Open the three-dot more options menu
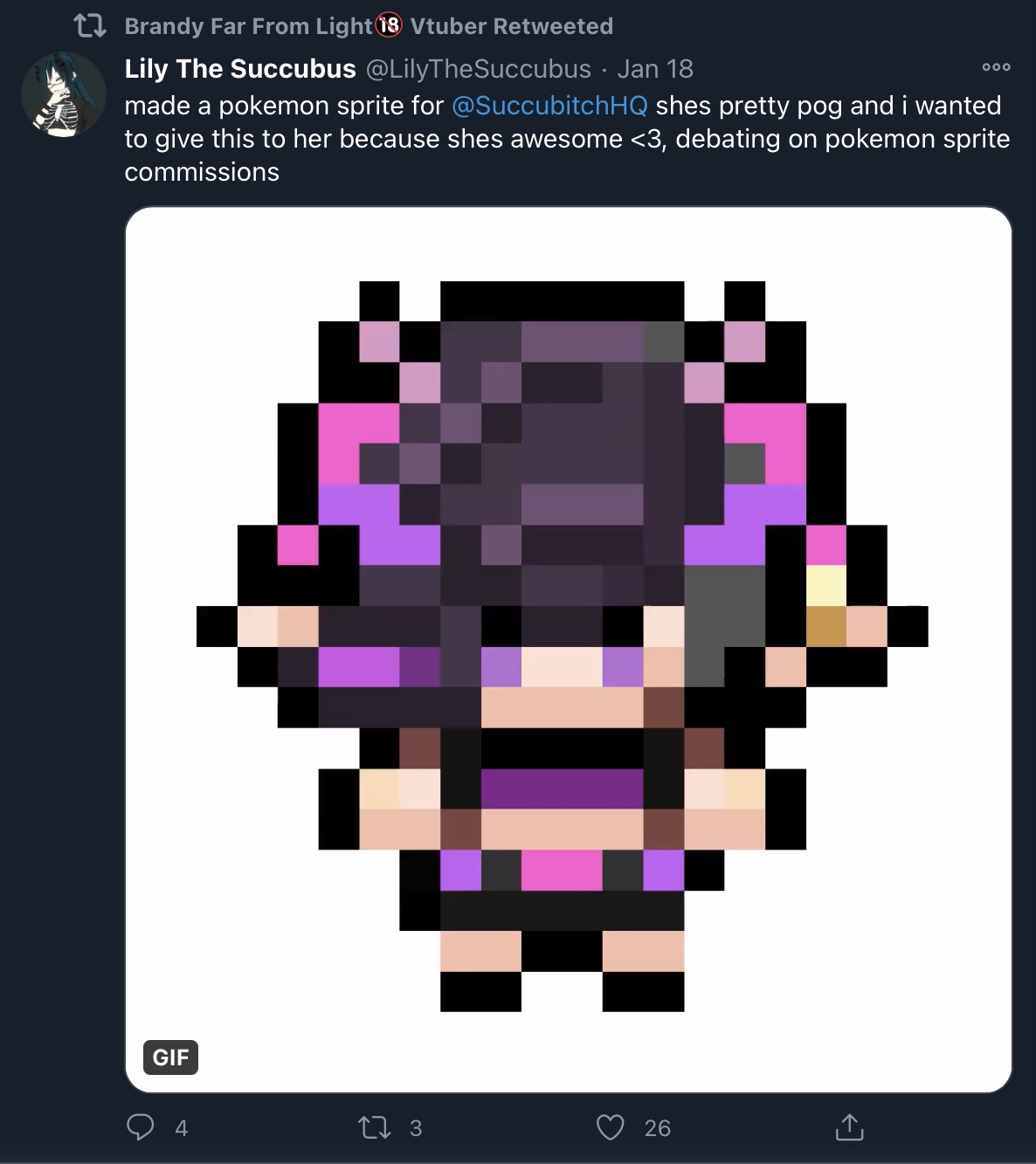 [996, 67]
